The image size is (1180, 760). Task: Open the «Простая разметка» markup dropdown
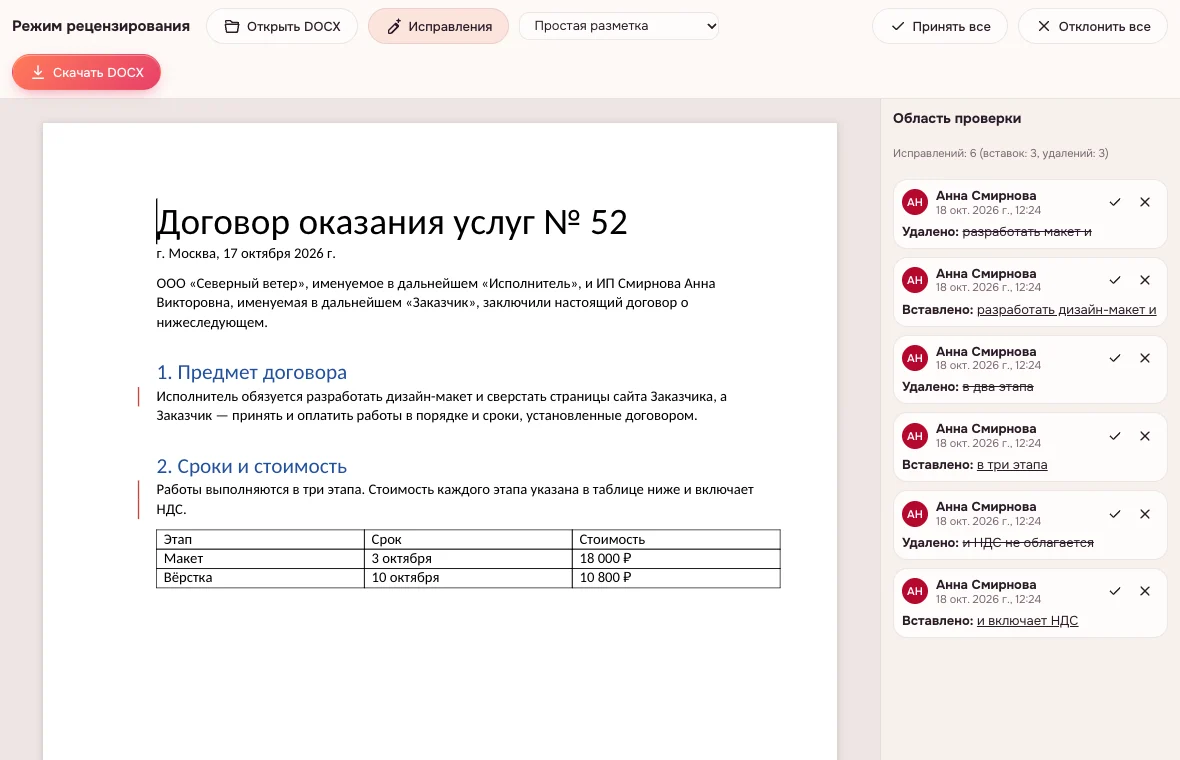pyautogui.click(x=619, y=26)
